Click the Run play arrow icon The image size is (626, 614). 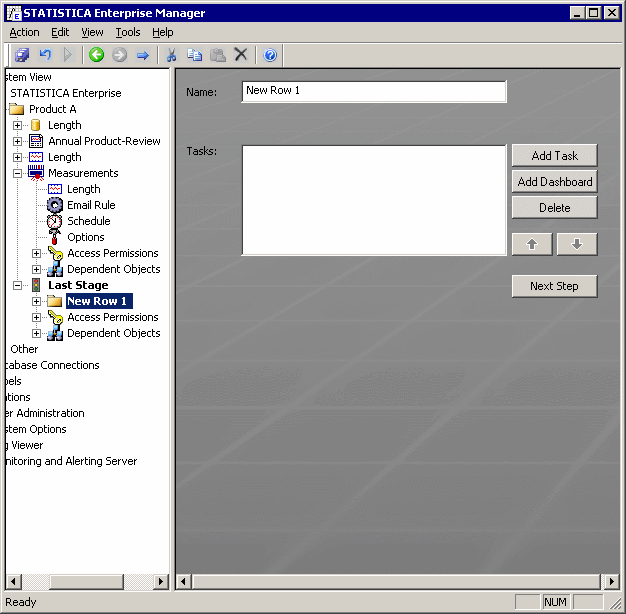click(68, 55)
